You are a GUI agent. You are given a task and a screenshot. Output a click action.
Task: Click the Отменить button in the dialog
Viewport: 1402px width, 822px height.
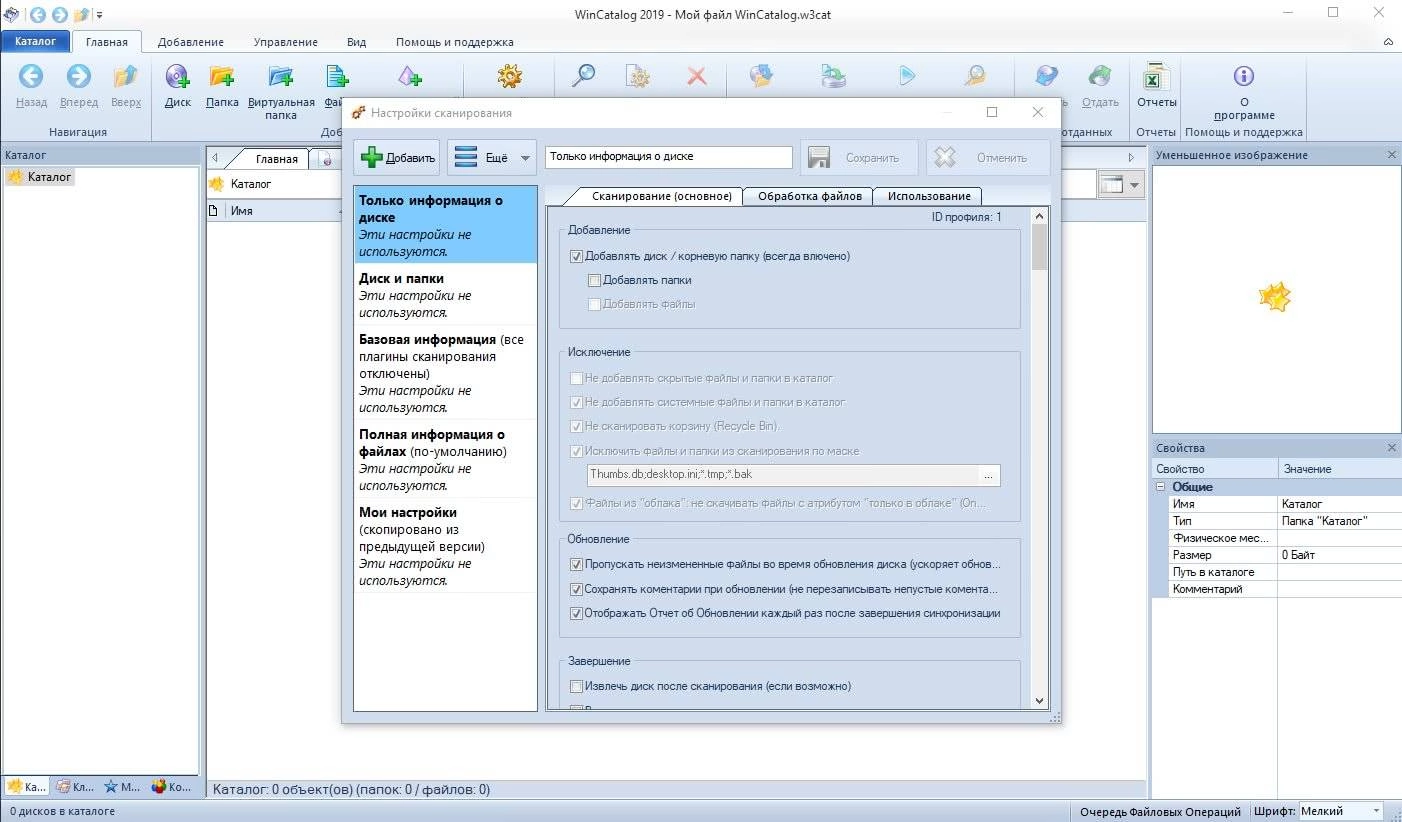click(988, 158)
